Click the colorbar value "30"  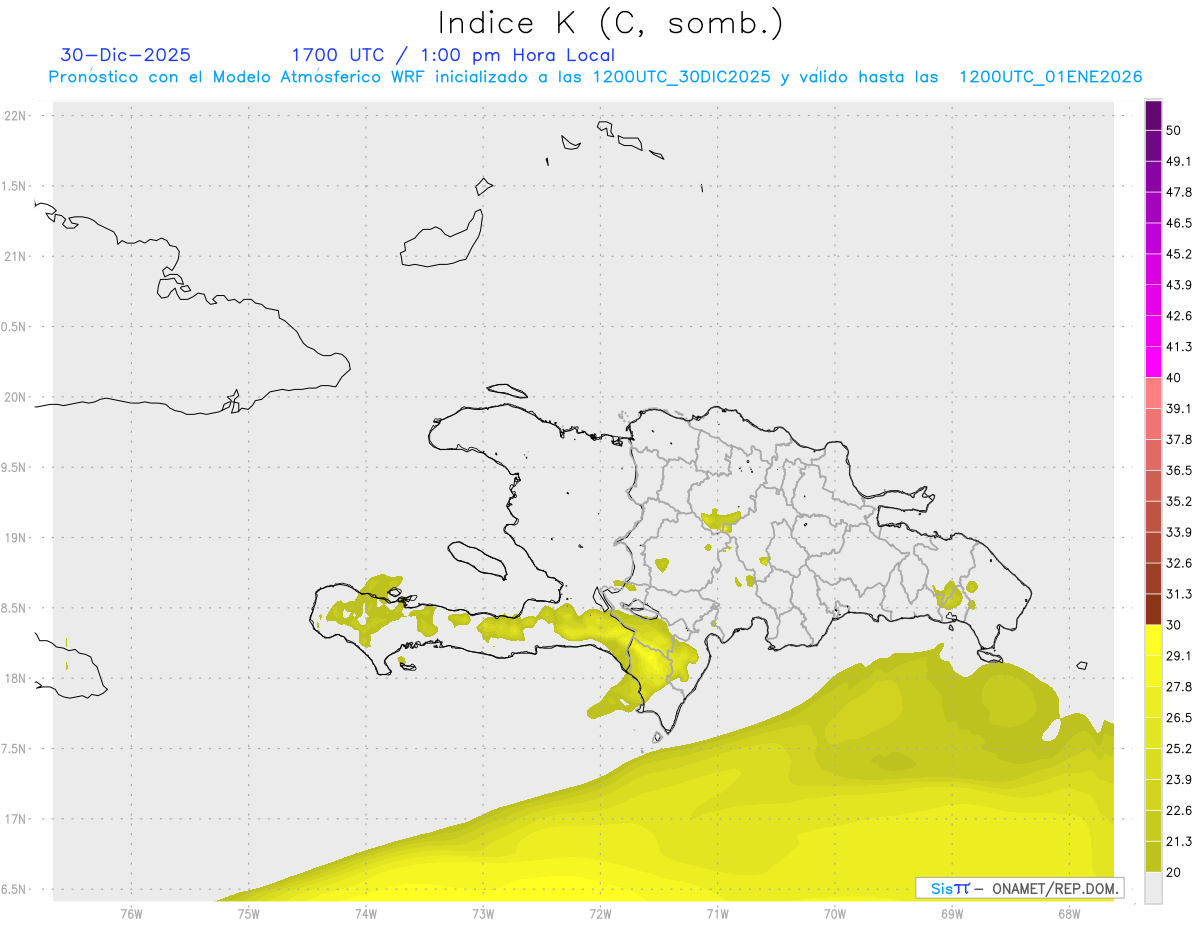tap(1174, 625)
